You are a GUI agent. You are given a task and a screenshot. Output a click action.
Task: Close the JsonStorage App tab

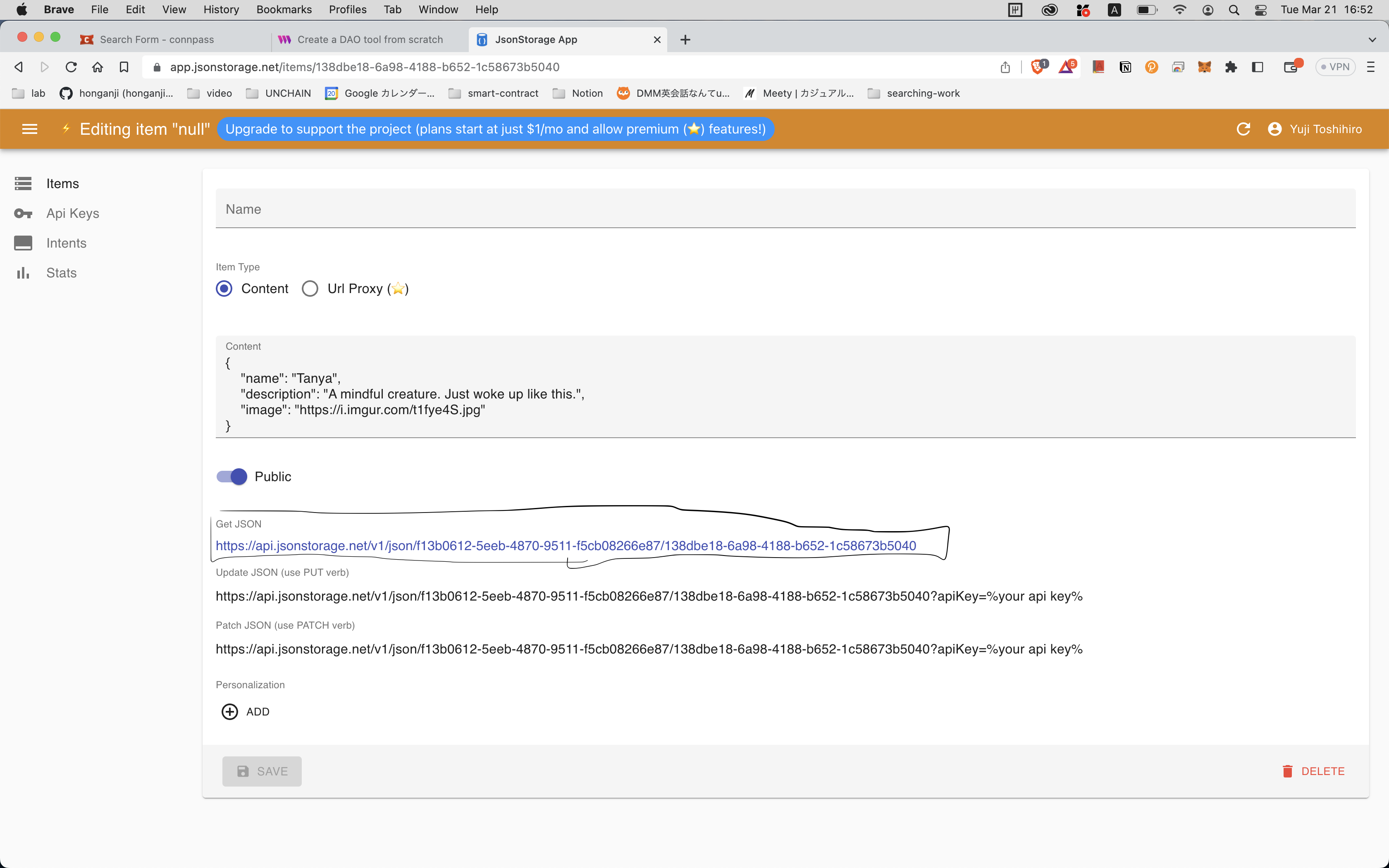657,40
